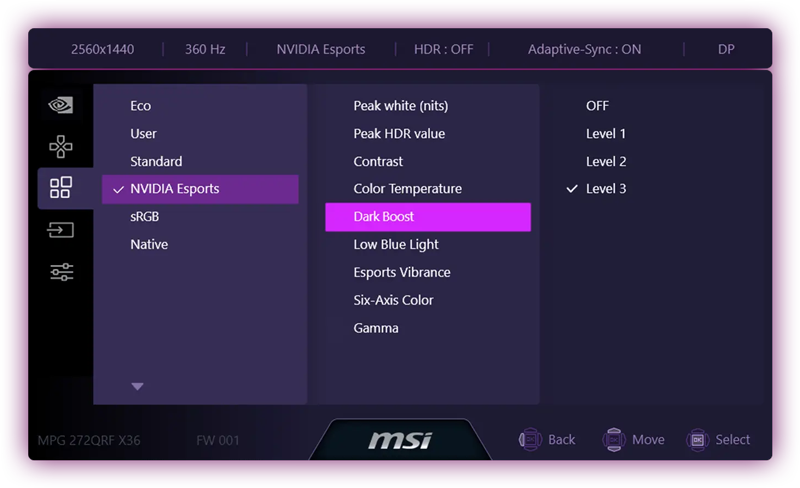Click the Move label
Screen dimensions: 800x488
[x=648, y=440]
